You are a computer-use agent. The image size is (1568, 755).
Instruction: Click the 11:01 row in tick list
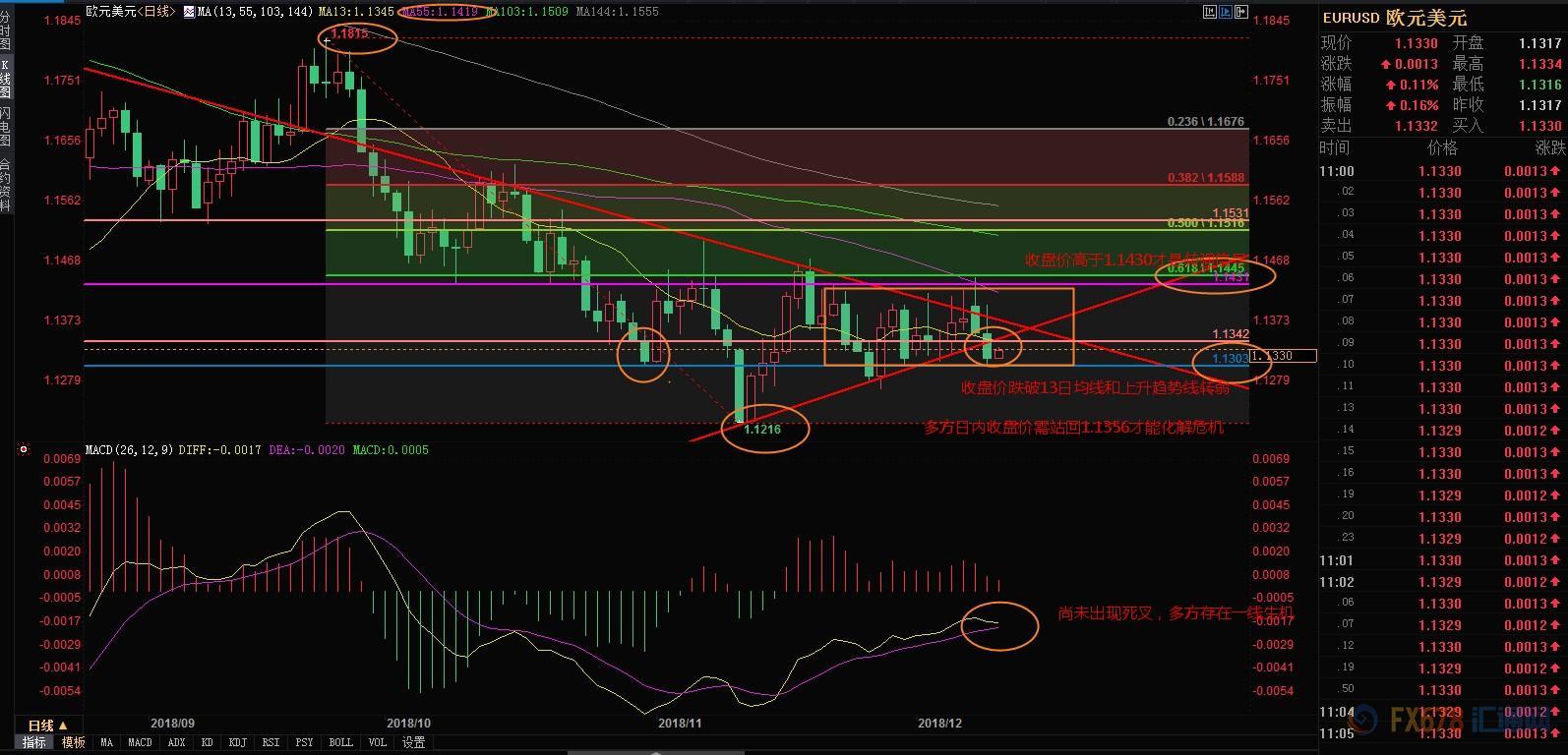(x=1442, y=560)
